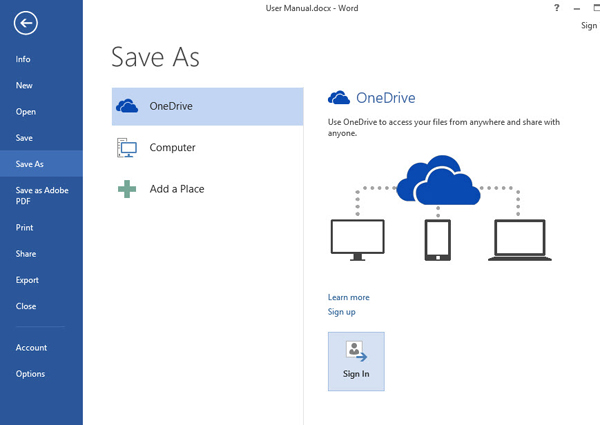Click the green plus Add a Place icon

coord(127,189)
